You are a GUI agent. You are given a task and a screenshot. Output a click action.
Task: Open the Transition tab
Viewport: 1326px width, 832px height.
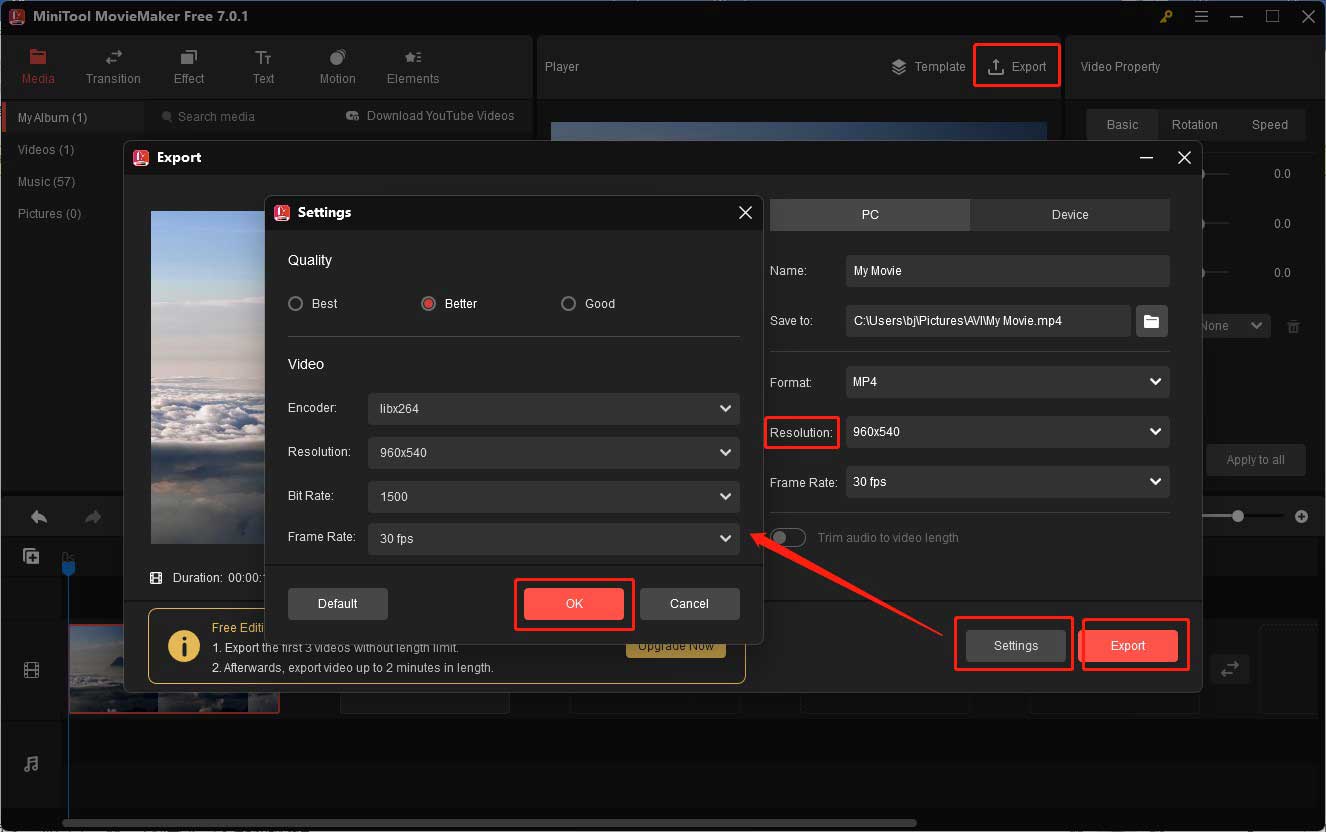(113, 66)
